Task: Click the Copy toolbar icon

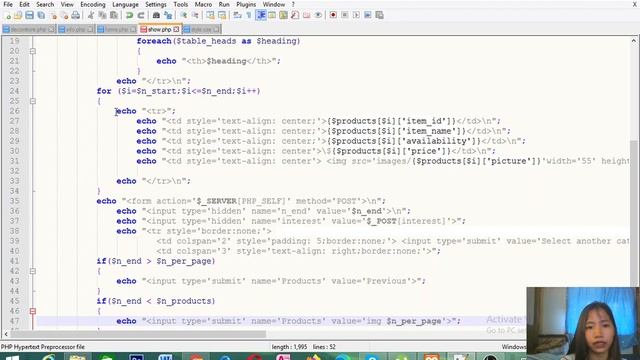Action: (102, 16)
